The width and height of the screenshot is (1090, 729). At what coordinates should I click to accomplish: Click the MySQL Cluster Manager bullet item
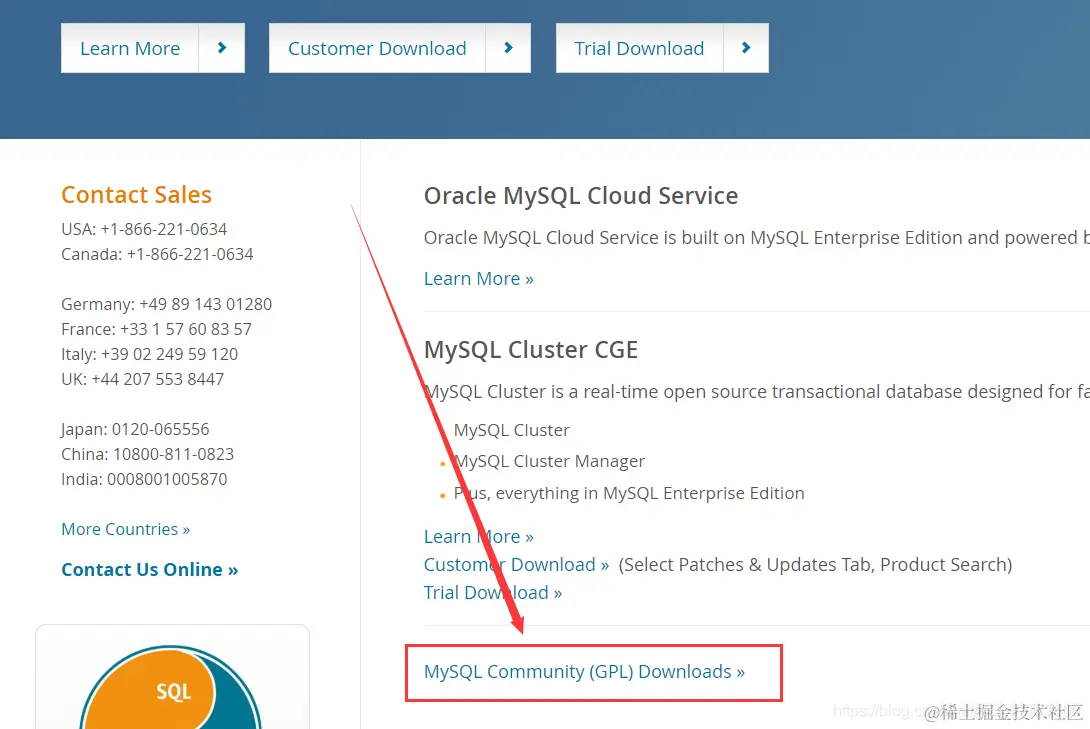coord(549,461)
